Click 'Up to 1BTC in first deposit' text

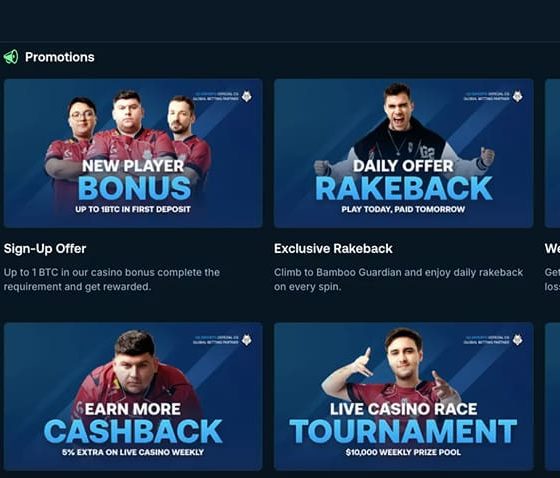(x=133, y=209)
